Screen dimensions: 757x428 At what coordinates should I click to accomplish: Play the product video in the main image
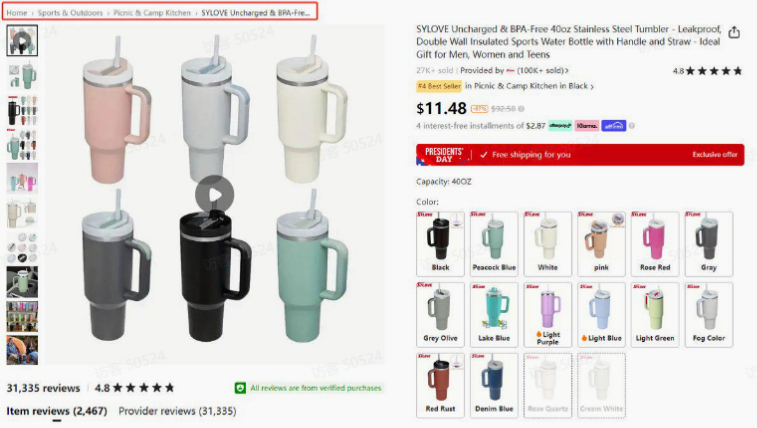214,194
